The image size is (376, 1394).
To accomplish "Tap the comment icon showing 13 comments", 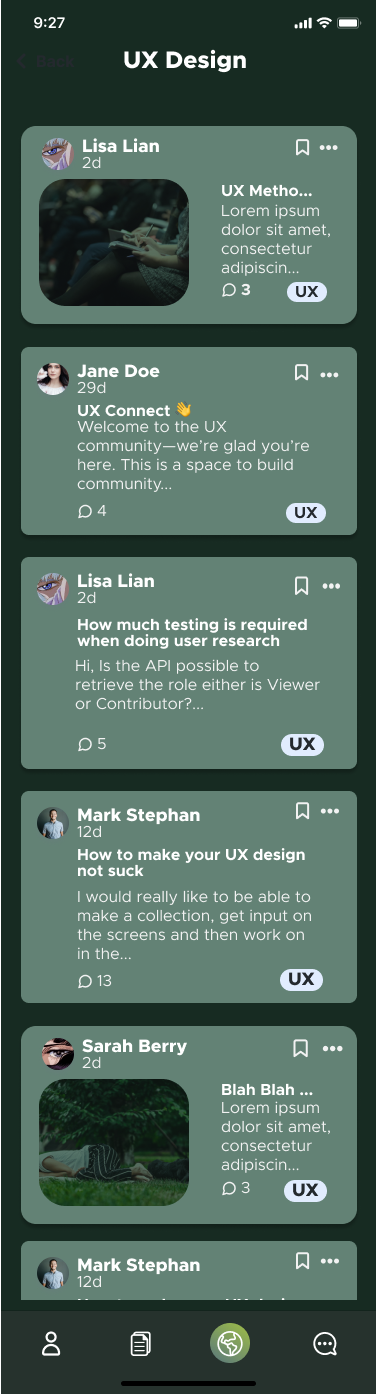I will tap(85, 981).
